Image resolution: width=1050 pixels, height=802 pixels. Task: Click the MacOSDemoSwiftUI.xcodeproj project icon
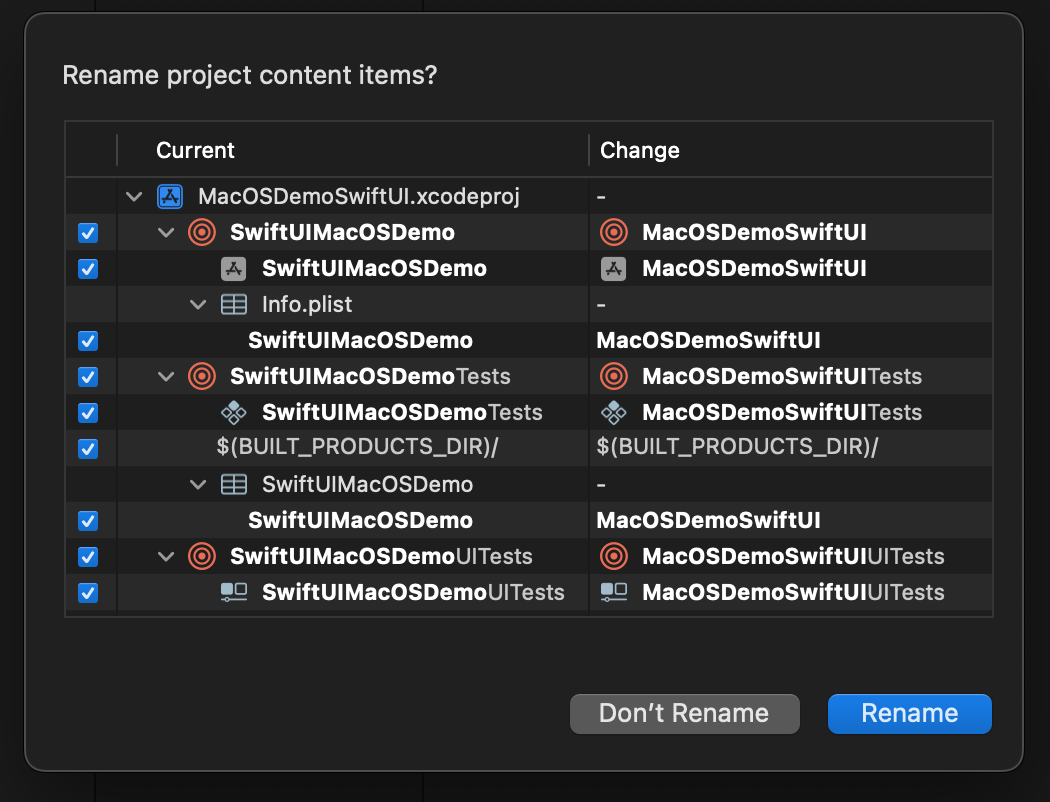tap(170, 197)
